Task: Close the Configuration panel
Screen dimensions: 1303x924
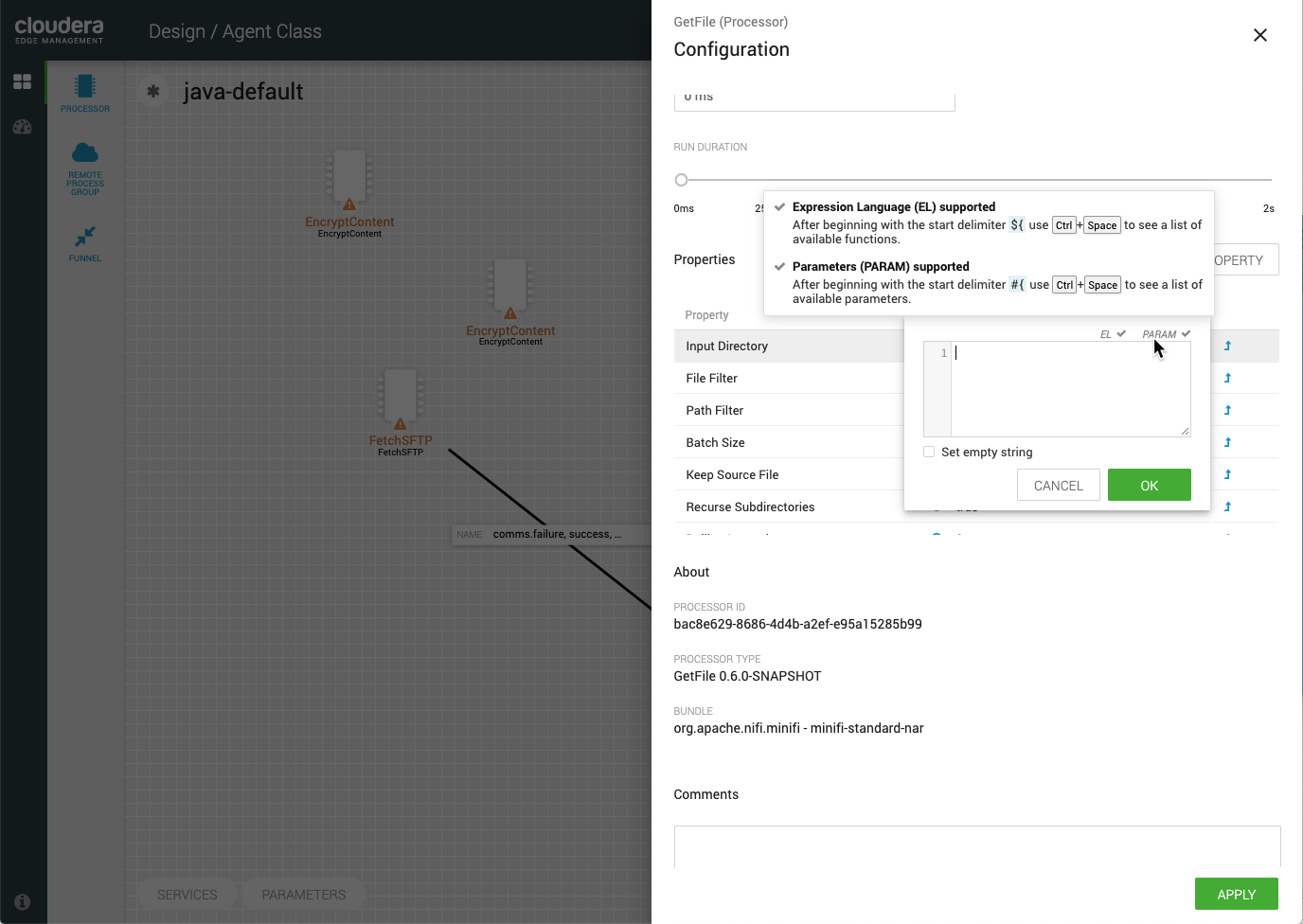Action: tap(1260, 35)
